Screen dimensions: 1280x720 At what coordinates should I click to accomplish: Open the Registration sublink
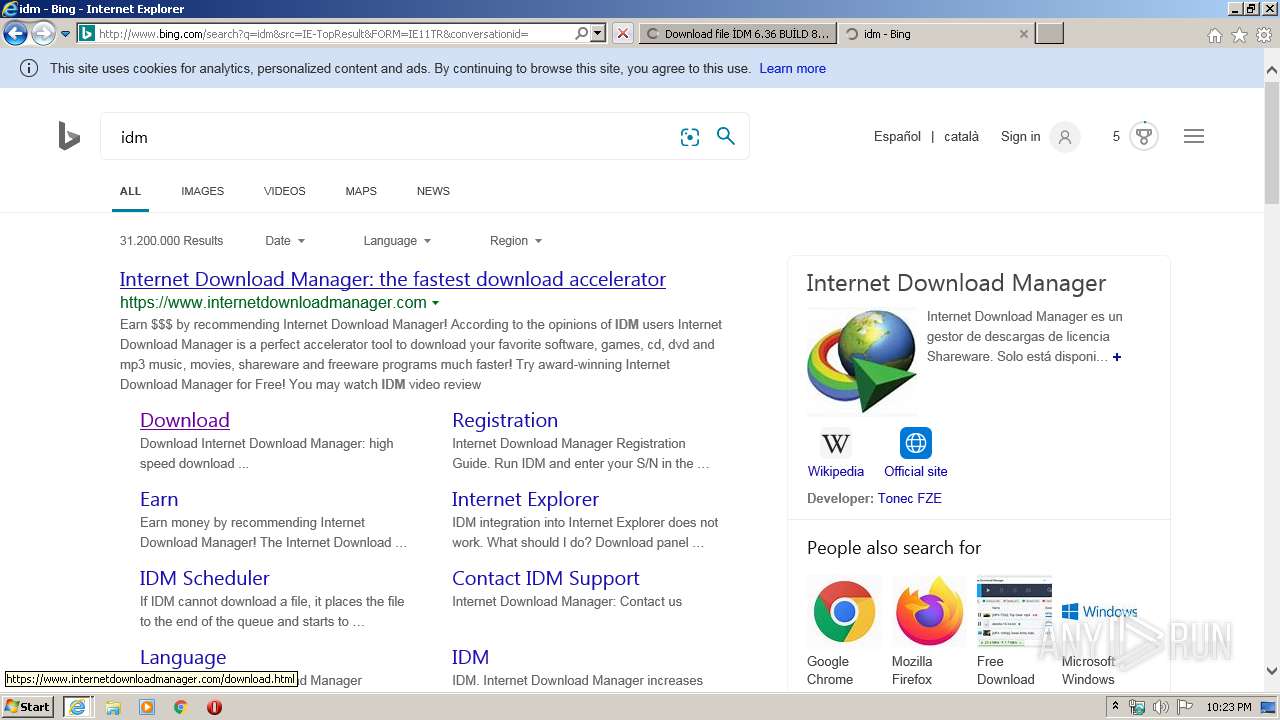505,420
